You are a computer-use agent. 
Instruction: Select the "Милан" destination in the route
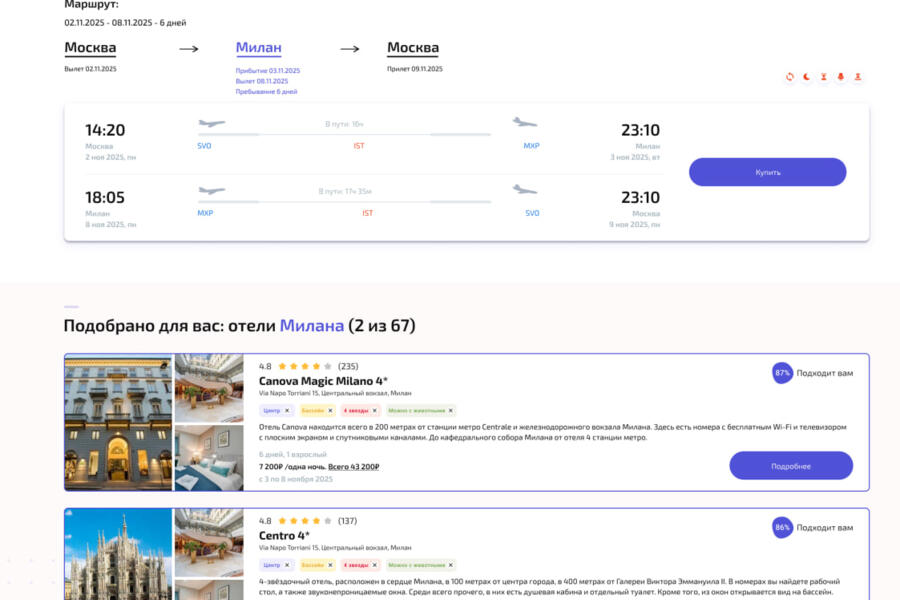point(258,48)
